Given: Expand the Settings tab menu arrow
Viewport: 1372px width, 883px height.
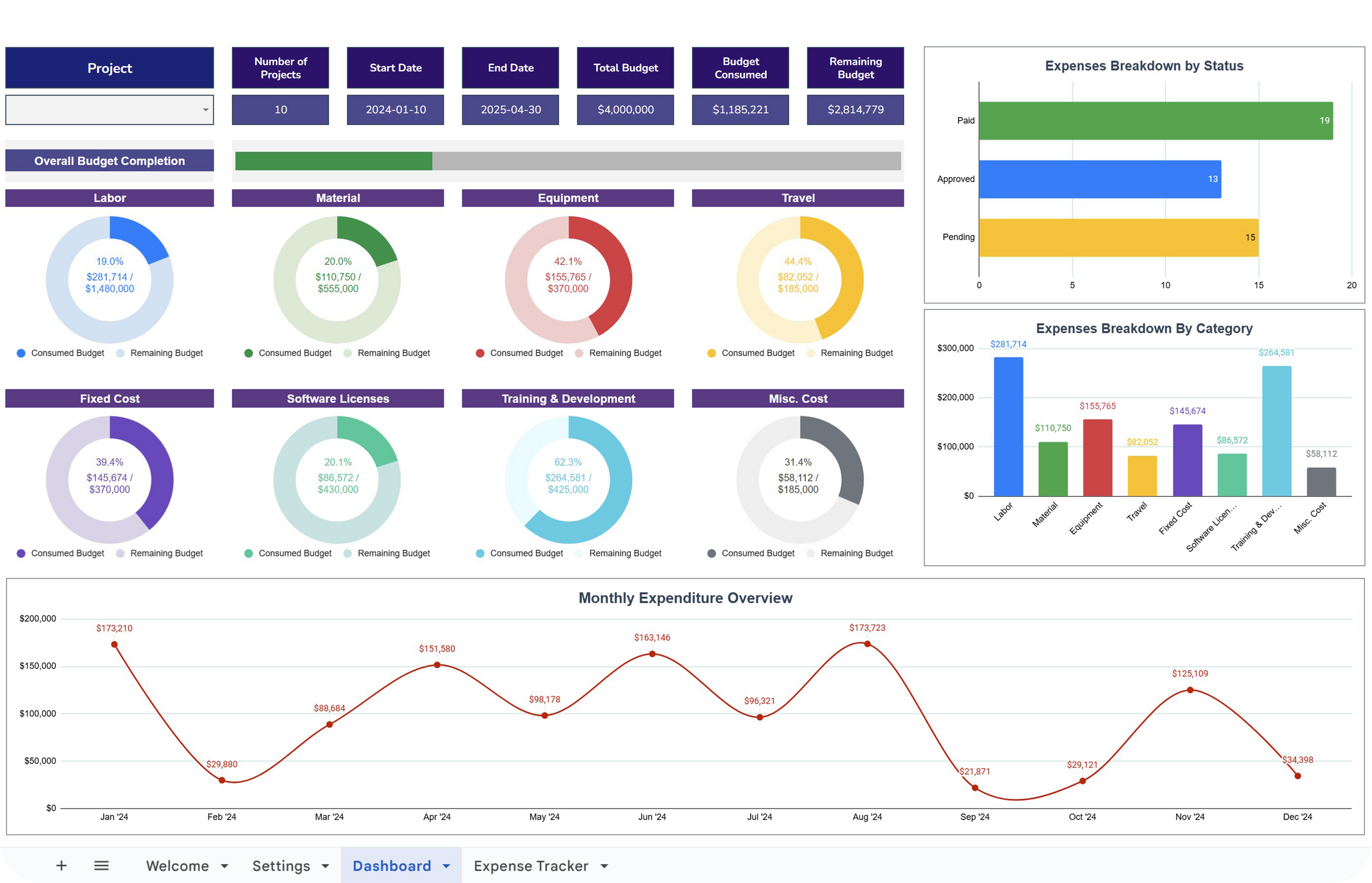Looking at the screenshot, I should pos(325,866).
